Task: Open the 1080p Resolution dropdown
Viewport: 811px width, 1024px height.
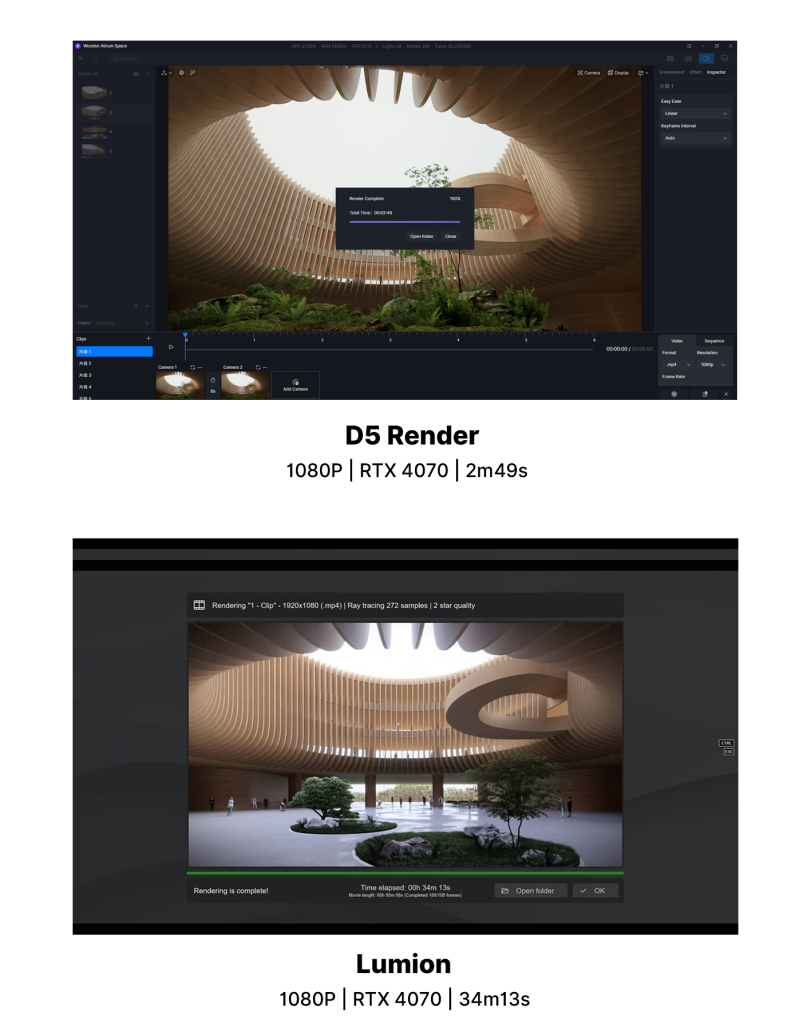Action: click(713, 364)
